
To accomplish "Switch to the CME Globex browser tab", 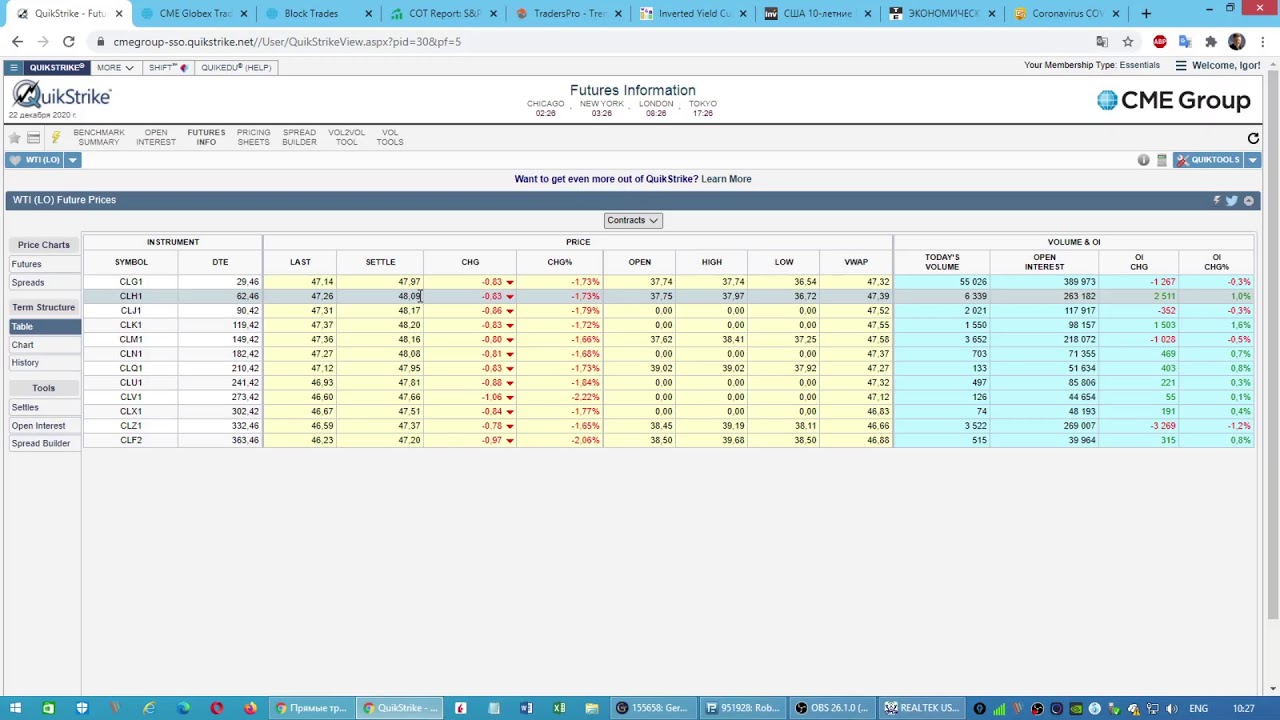I will pos(195,13).
